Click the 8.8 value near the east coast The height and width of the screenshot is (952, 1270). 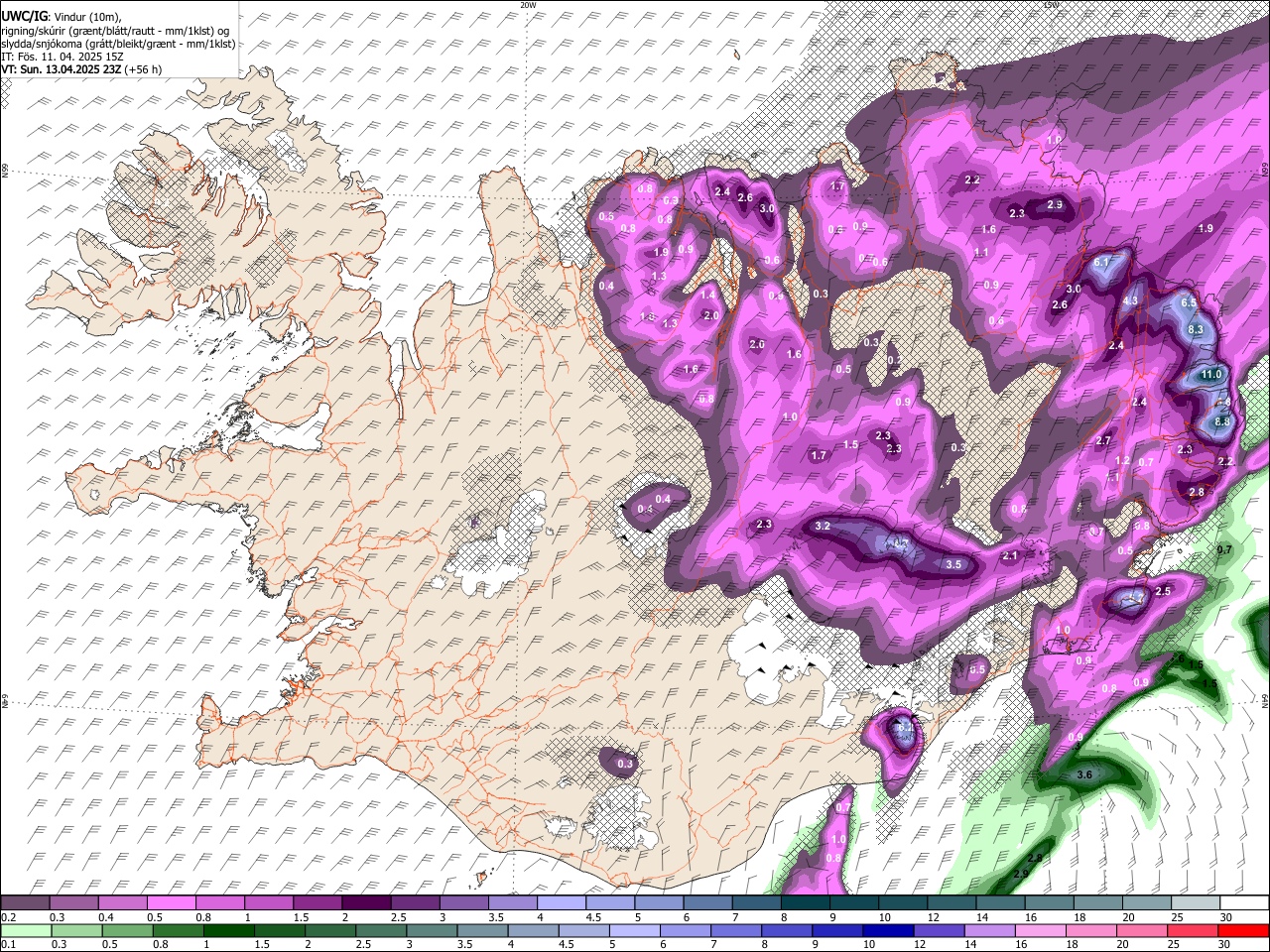(x=1222, y=421)
